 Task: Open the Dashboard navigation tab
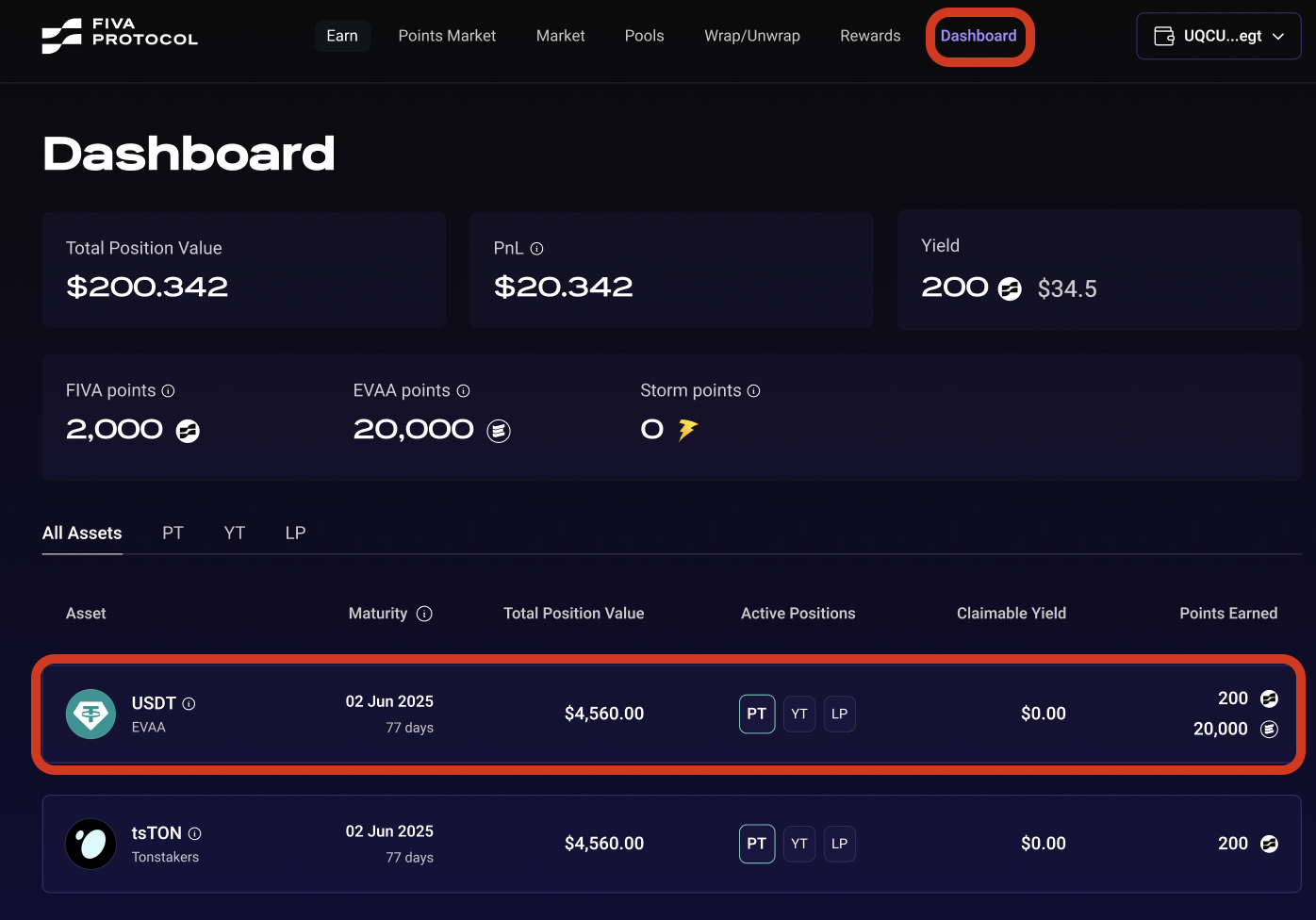[979, 36]
